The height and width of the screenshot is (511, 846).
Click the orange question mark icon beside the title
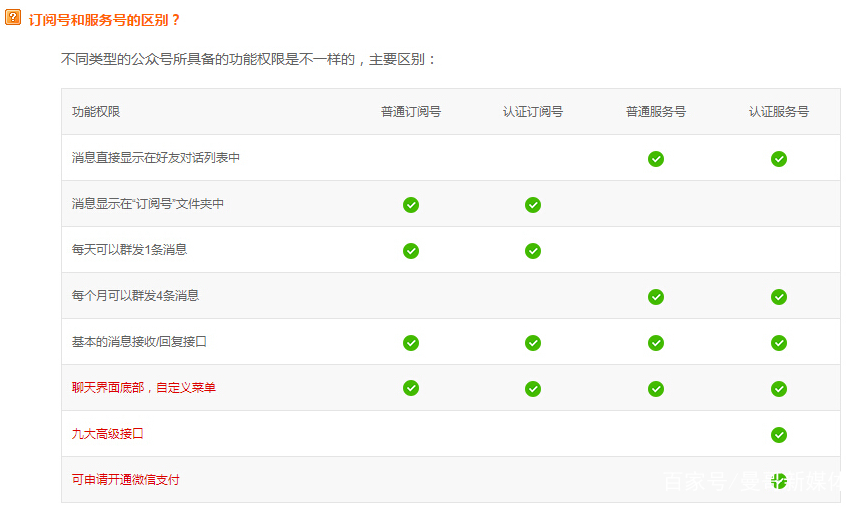pyautogui.click(x=13, y=17)
